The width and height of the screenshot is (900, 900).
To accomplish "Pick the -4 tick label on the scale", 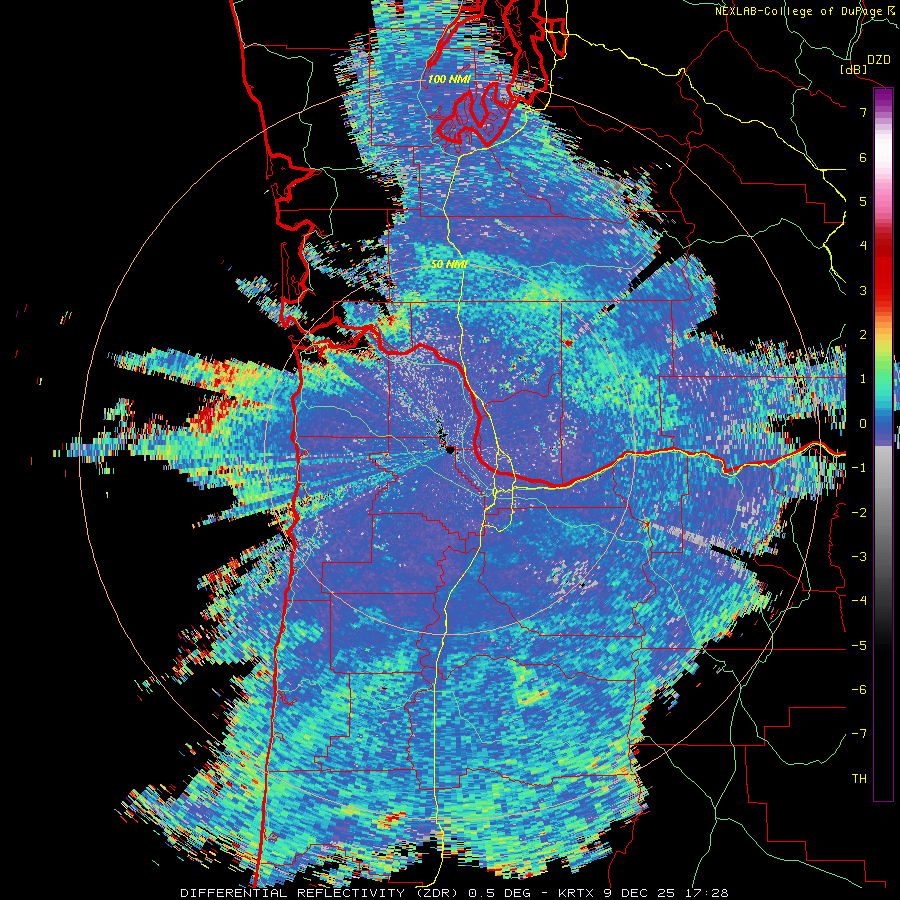I will (859, 601).
